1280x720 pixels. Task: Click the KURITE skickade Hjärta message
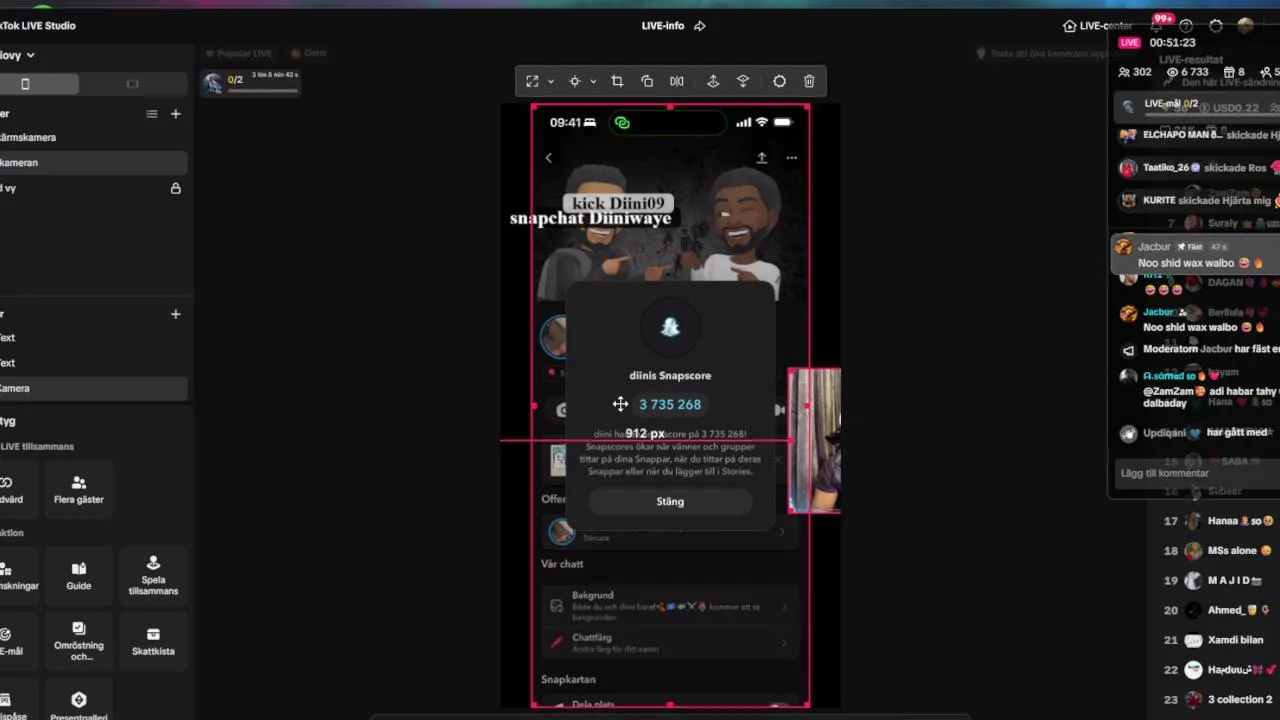1198,200
